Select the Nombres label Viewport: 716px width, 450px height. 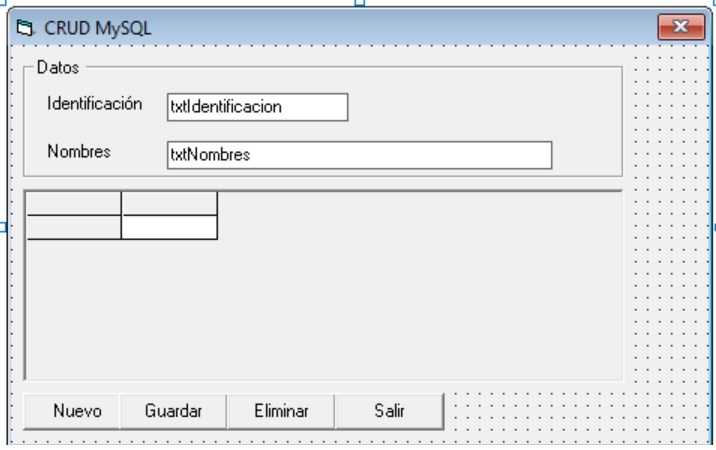point(78,151)
